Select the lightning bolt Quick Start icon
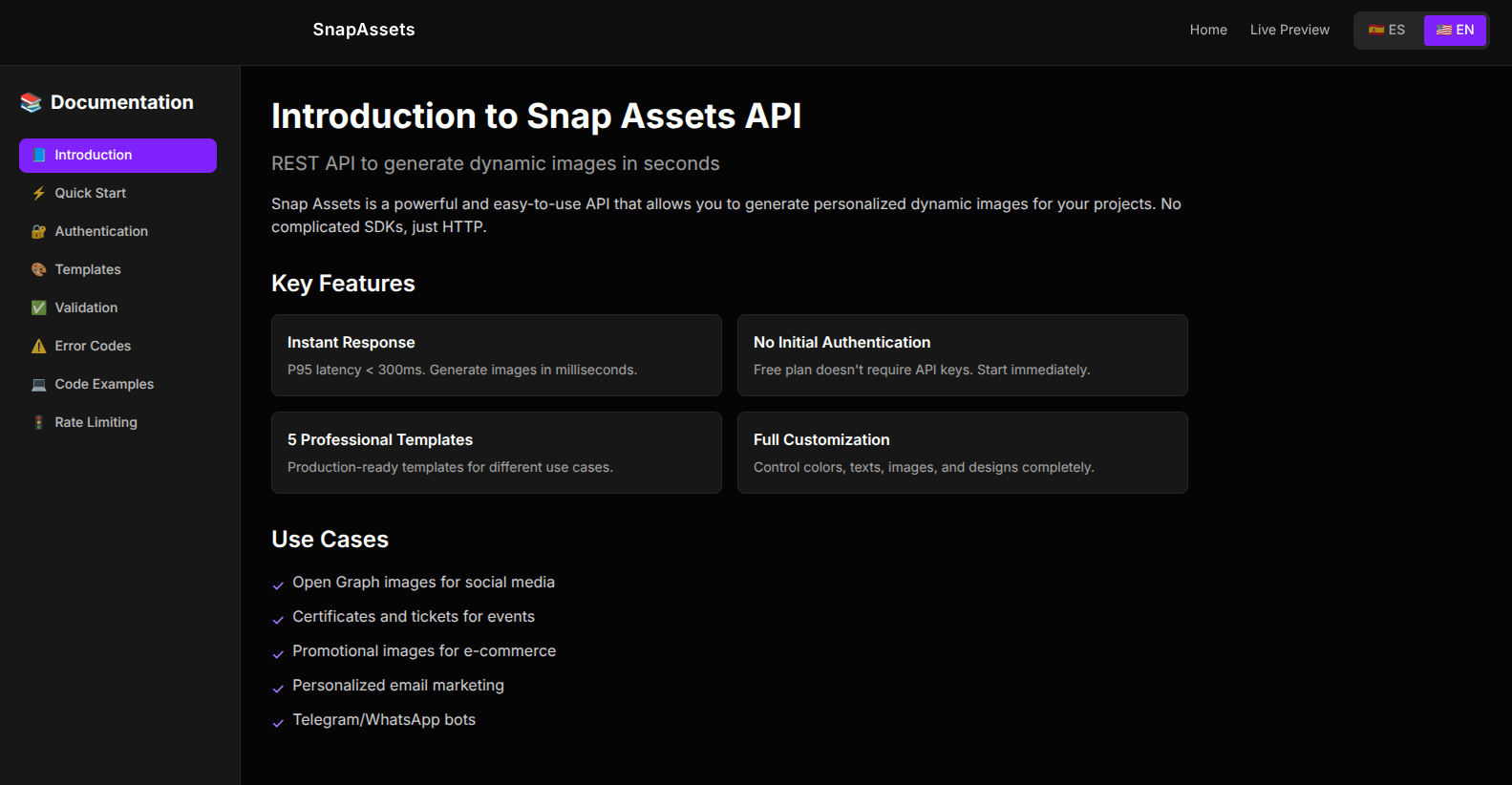 click(x=38, y=193)
